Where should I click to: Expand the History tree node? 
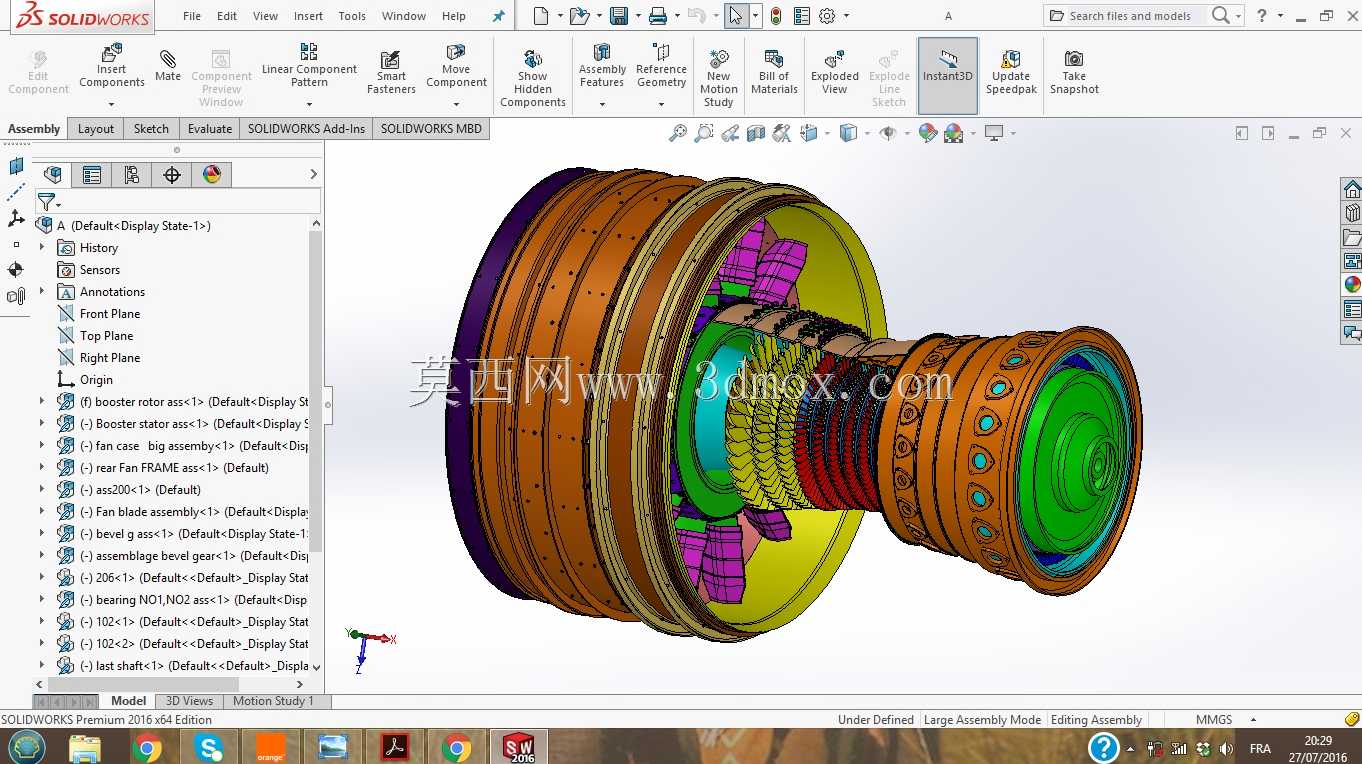pos(42,247)
